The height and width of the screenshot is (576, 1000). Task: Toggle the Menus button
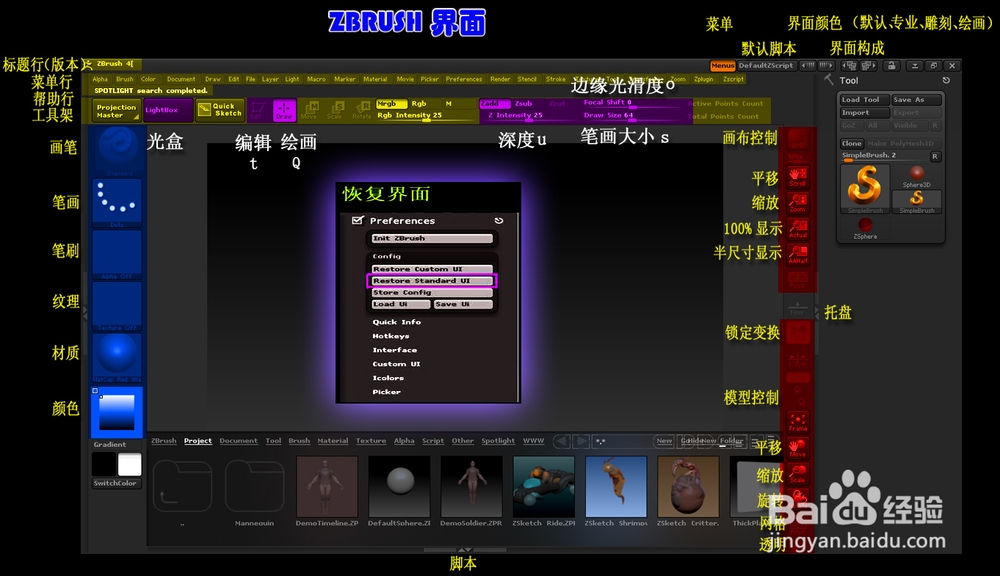click(x=723, y=66)
